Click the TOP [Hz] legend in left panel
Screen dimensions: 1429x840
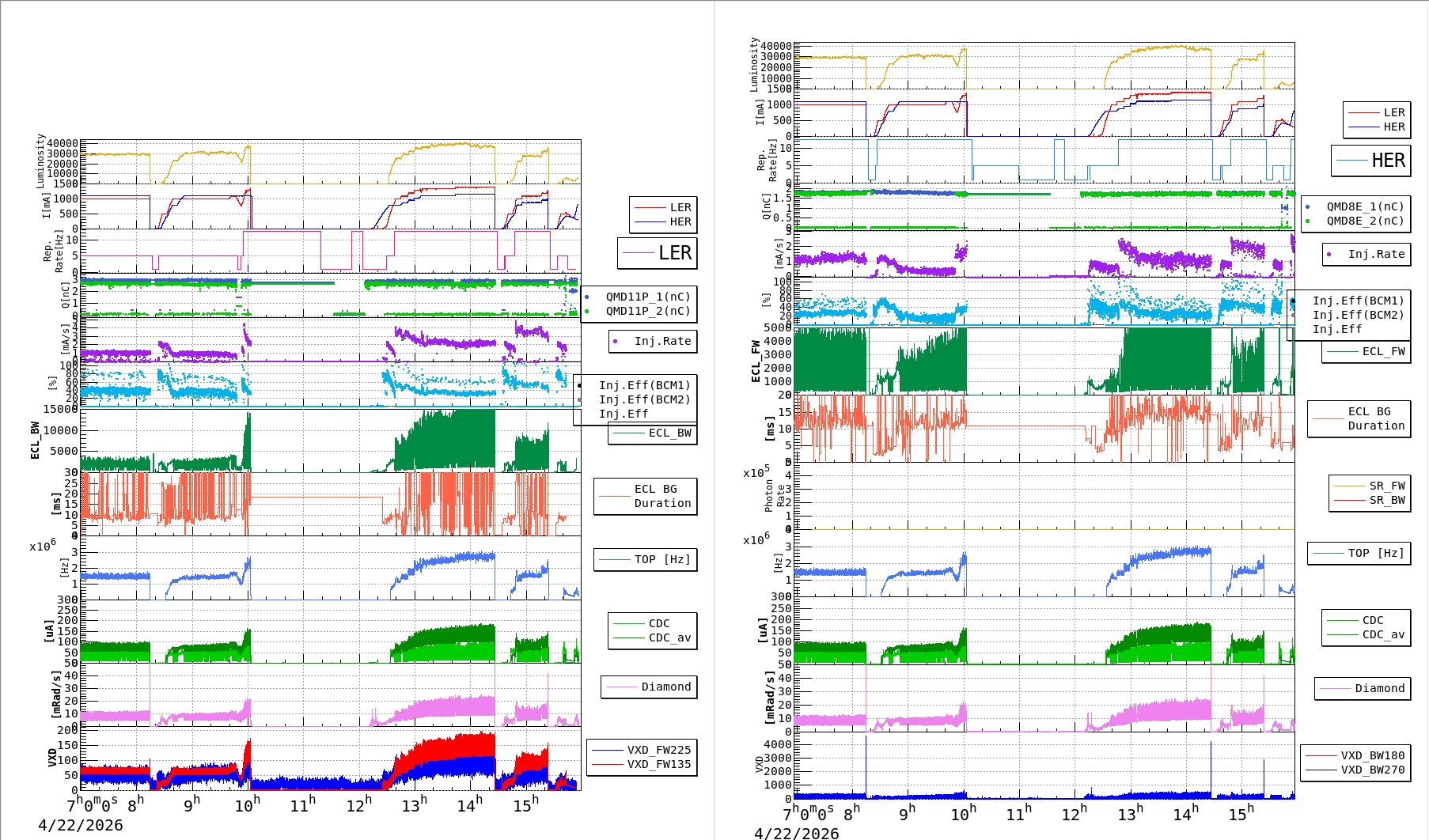pyautogui.click(x=646, y=560)
